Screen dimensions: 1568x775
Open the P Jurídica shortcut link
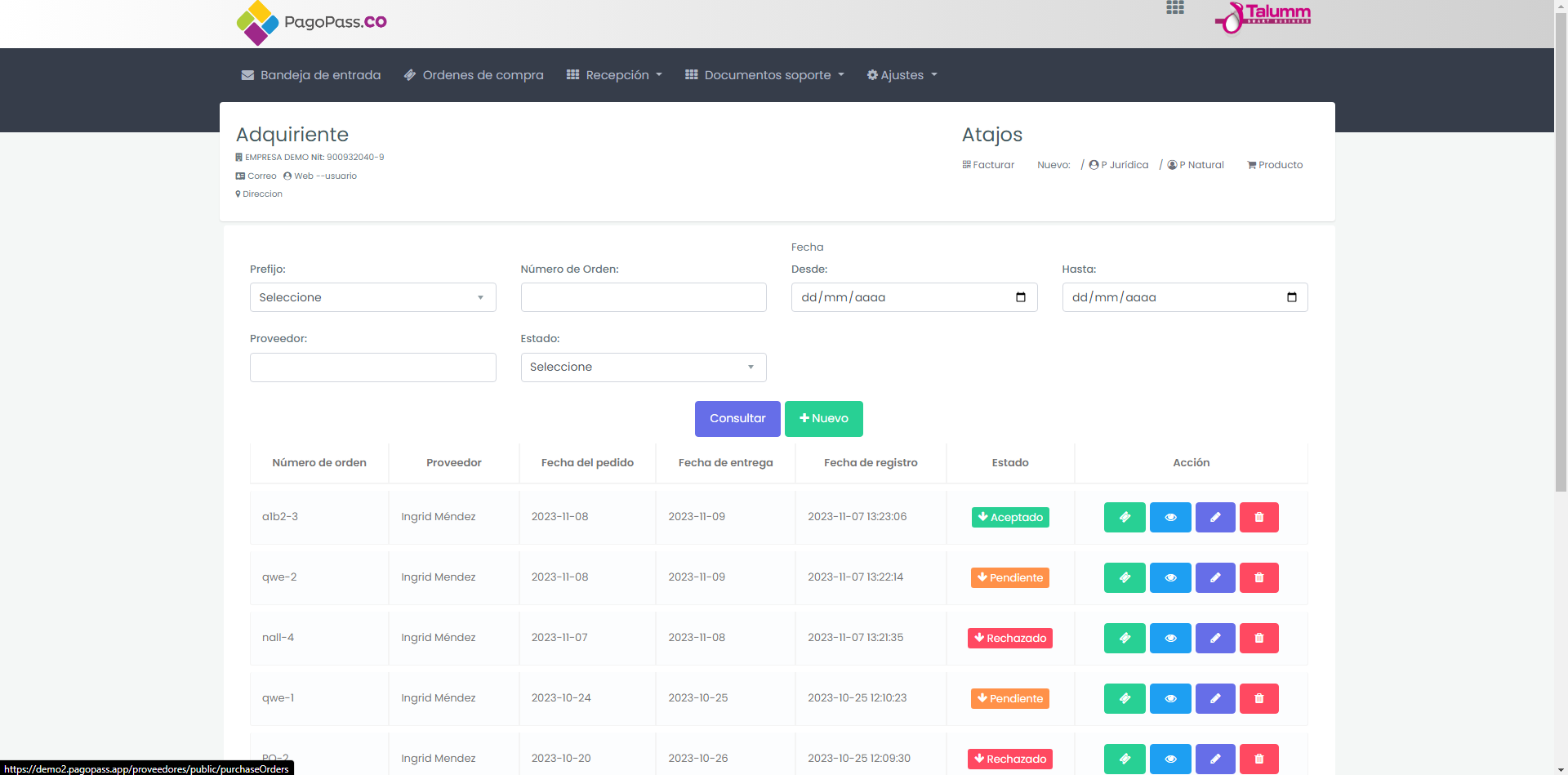tap(1119, 165)
